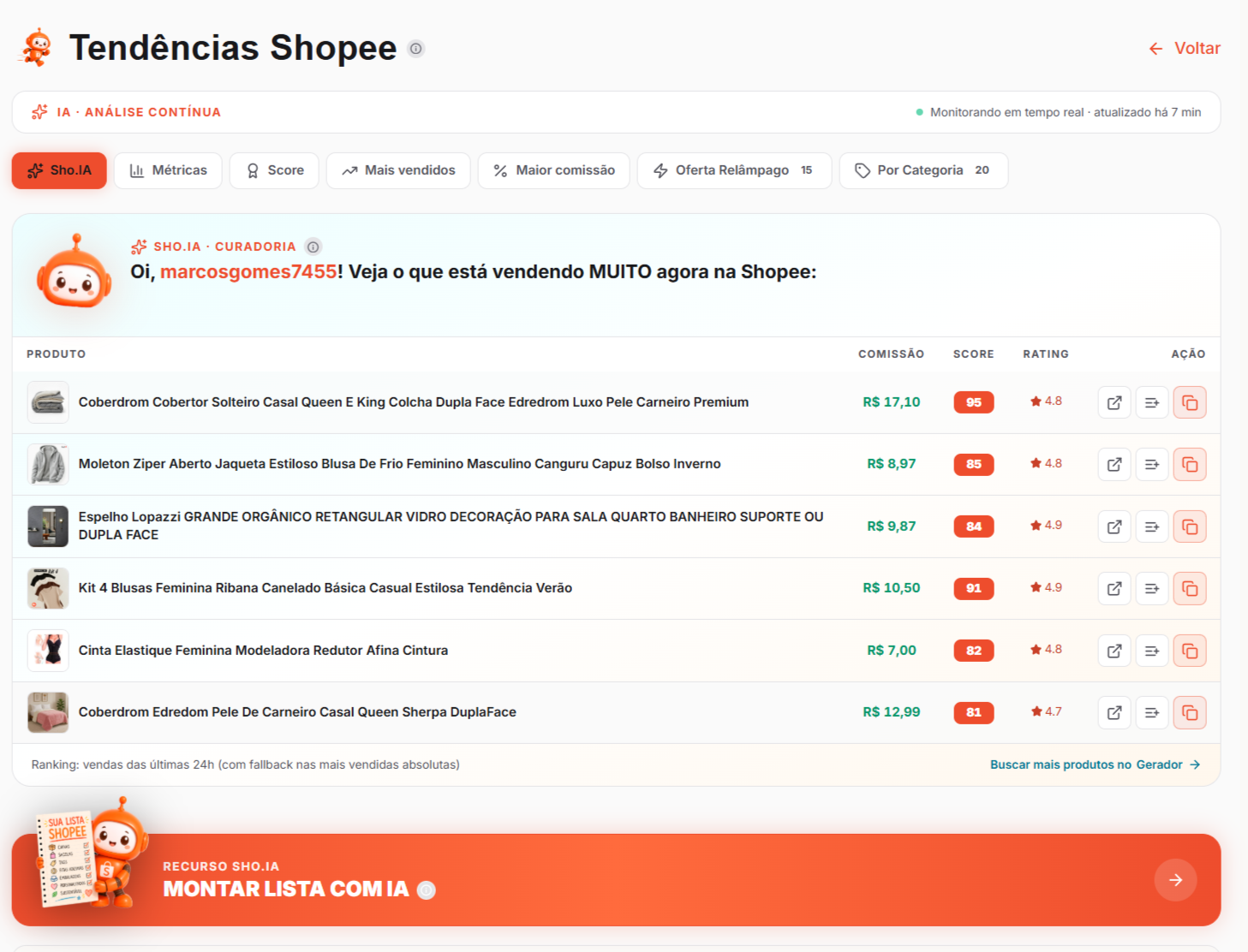Switch to the Score tab
Screen dimensions: 1248x952
[274, 170]
